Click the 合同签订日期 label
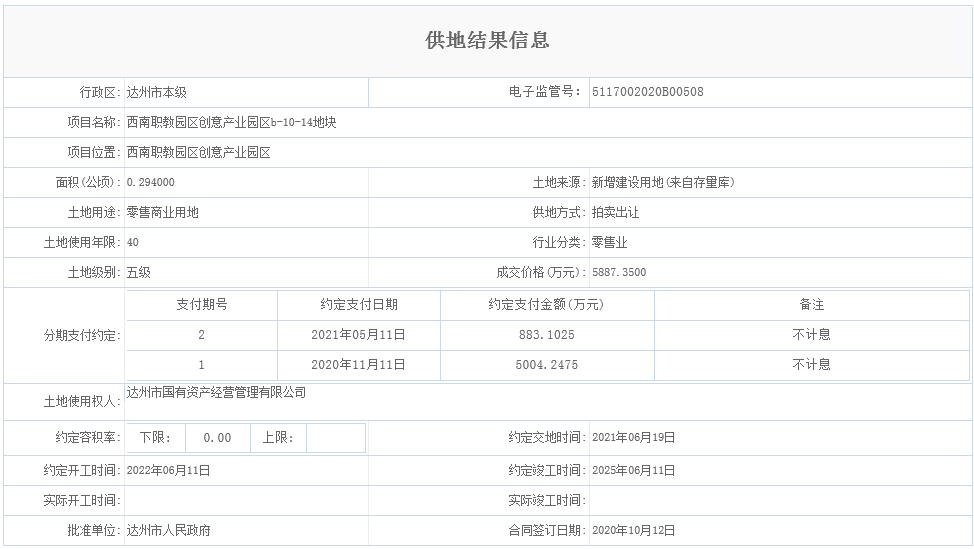This screenshot has height=549, width=974. [547, 530]
